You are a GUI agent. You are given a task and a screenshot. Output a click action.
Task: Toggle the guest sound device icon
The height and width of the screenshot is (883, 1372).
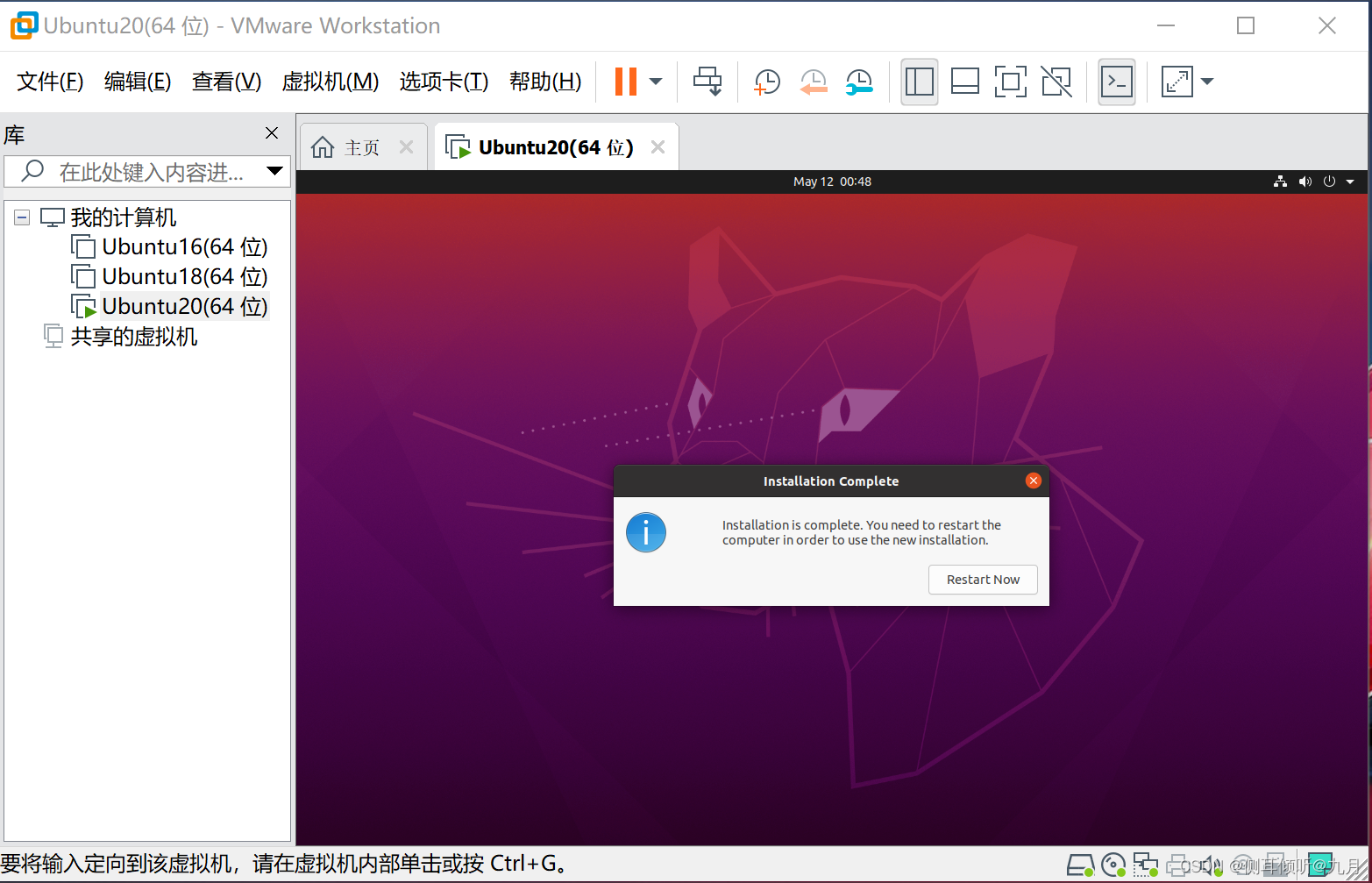click(x=1212, y=865)
